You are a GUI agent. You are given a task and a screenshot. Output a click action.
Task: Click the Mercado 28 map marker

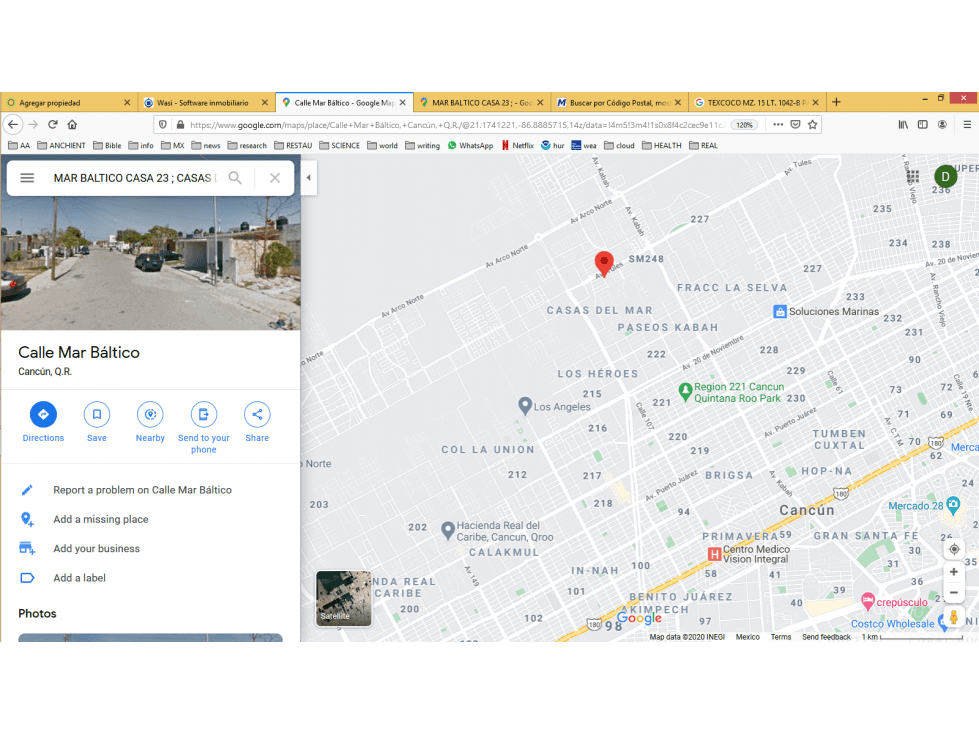tap(953, 505)
